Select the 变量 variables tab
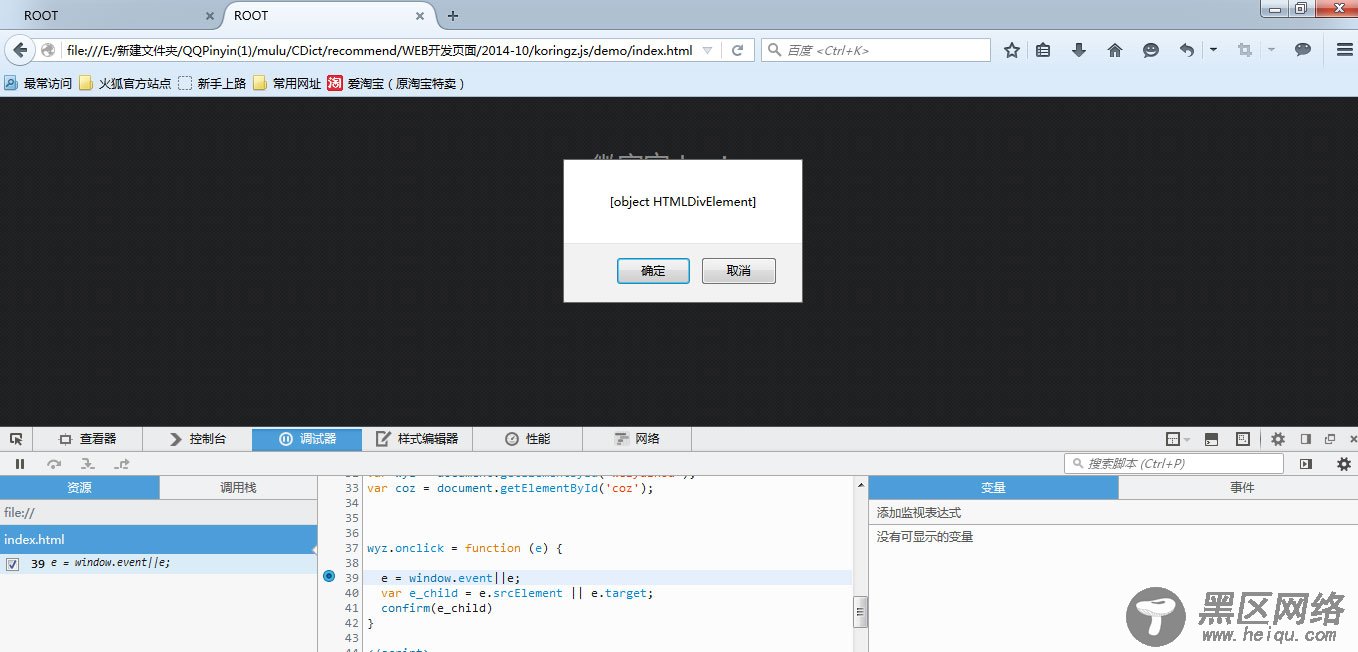Screen dimensions: 1358x652 [993, 488]
